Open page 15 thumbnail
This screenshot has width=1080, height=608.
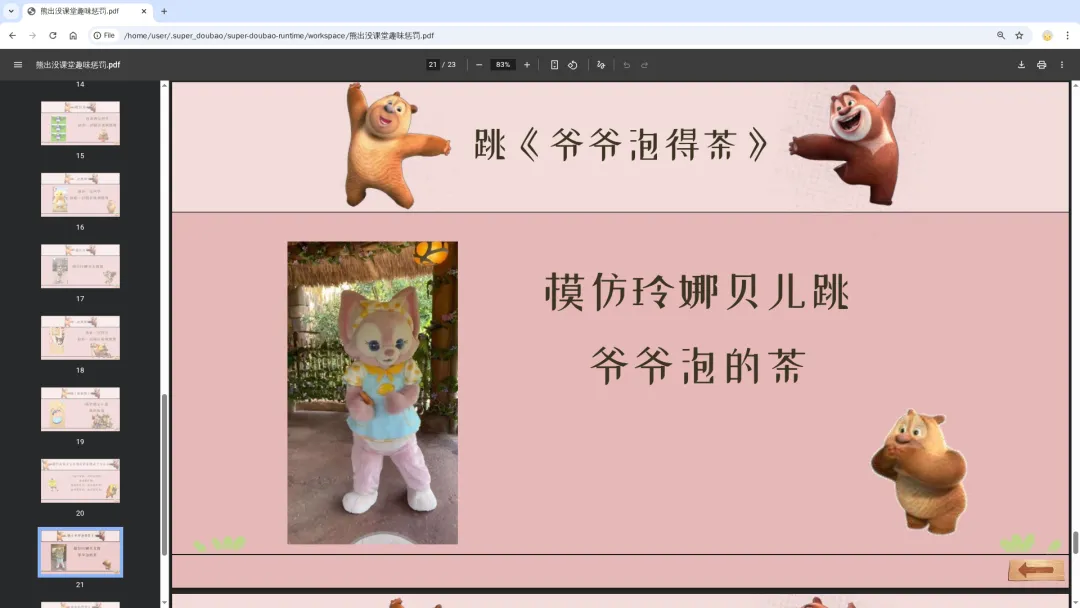pyautogui.click(x=80, y=123)
